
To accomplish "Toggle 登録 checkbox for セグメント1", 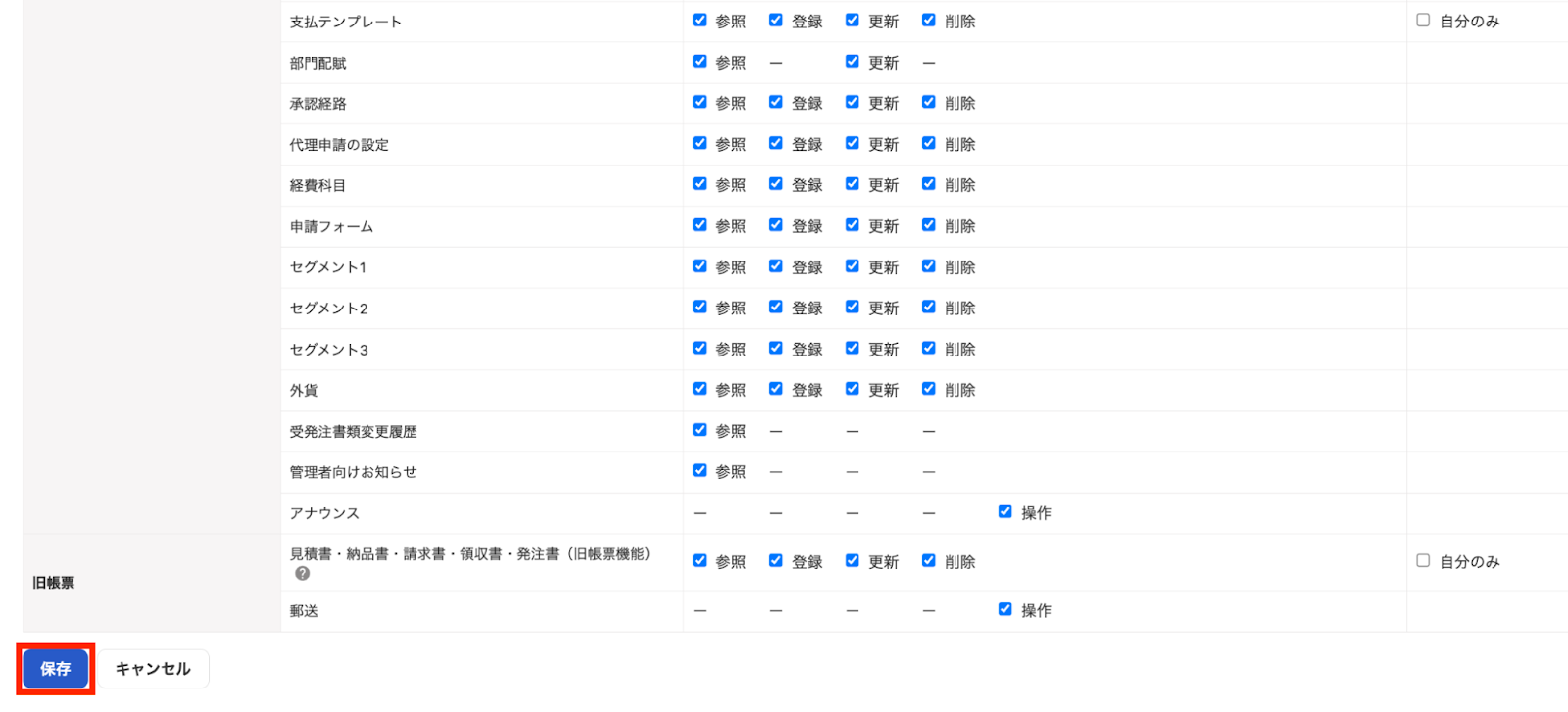I will click(776, 266).
